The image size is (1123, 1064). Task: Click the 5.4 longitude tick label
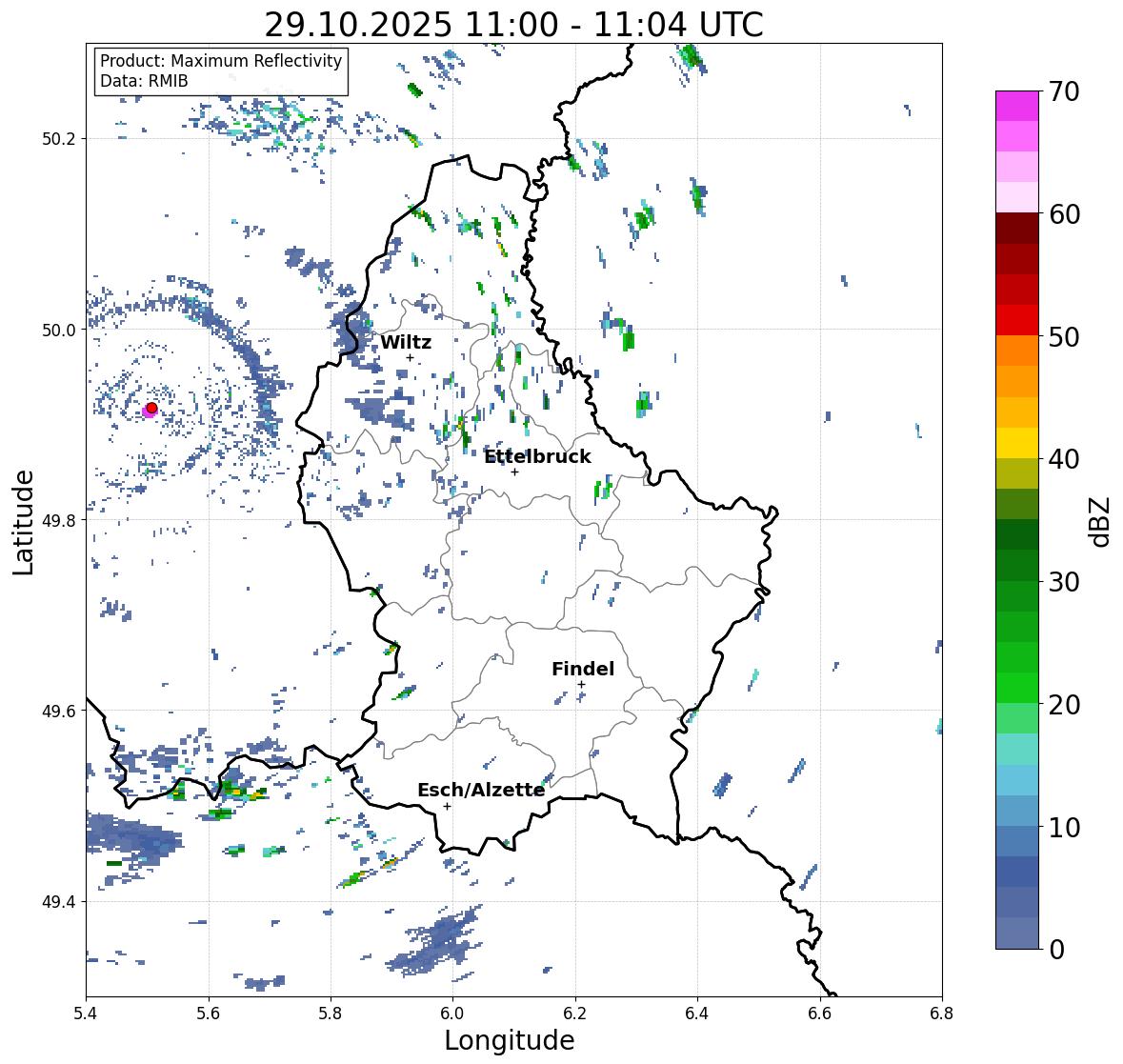point(86,1014)
